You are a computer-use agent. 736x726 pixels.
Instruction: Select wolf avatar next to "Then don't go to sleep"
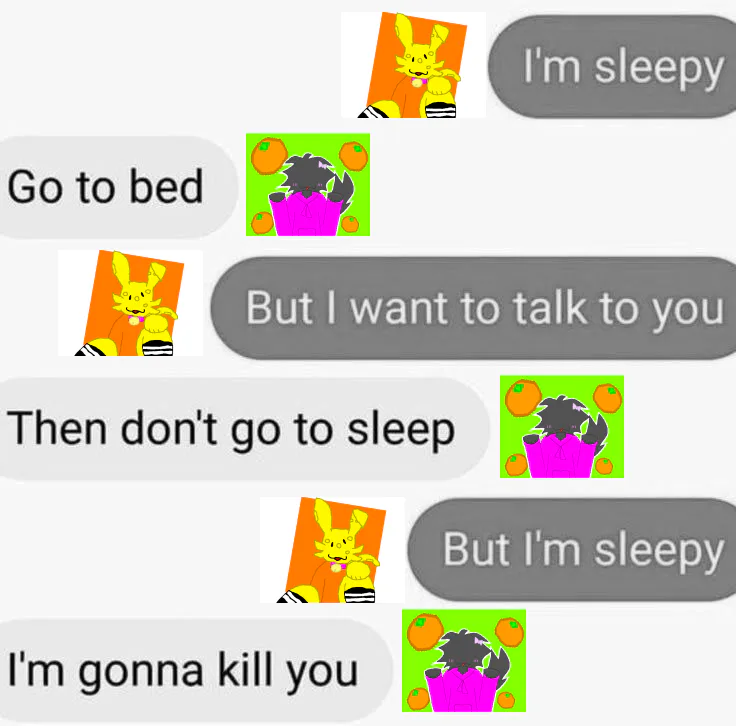[x=562, y=427]
